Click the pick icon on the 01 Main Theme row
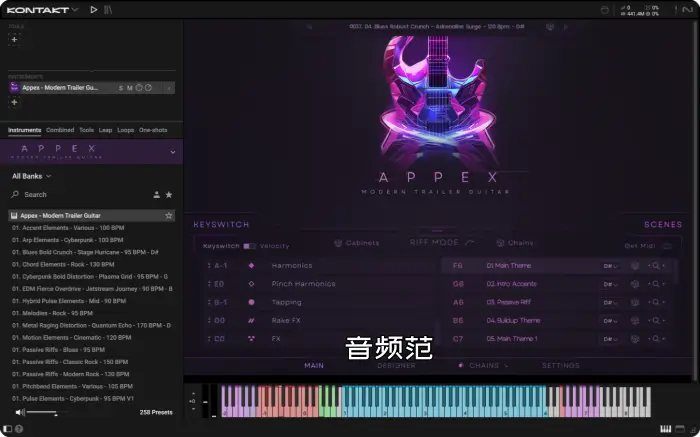Viewport: 700px width, 437px height. point(635,266)
